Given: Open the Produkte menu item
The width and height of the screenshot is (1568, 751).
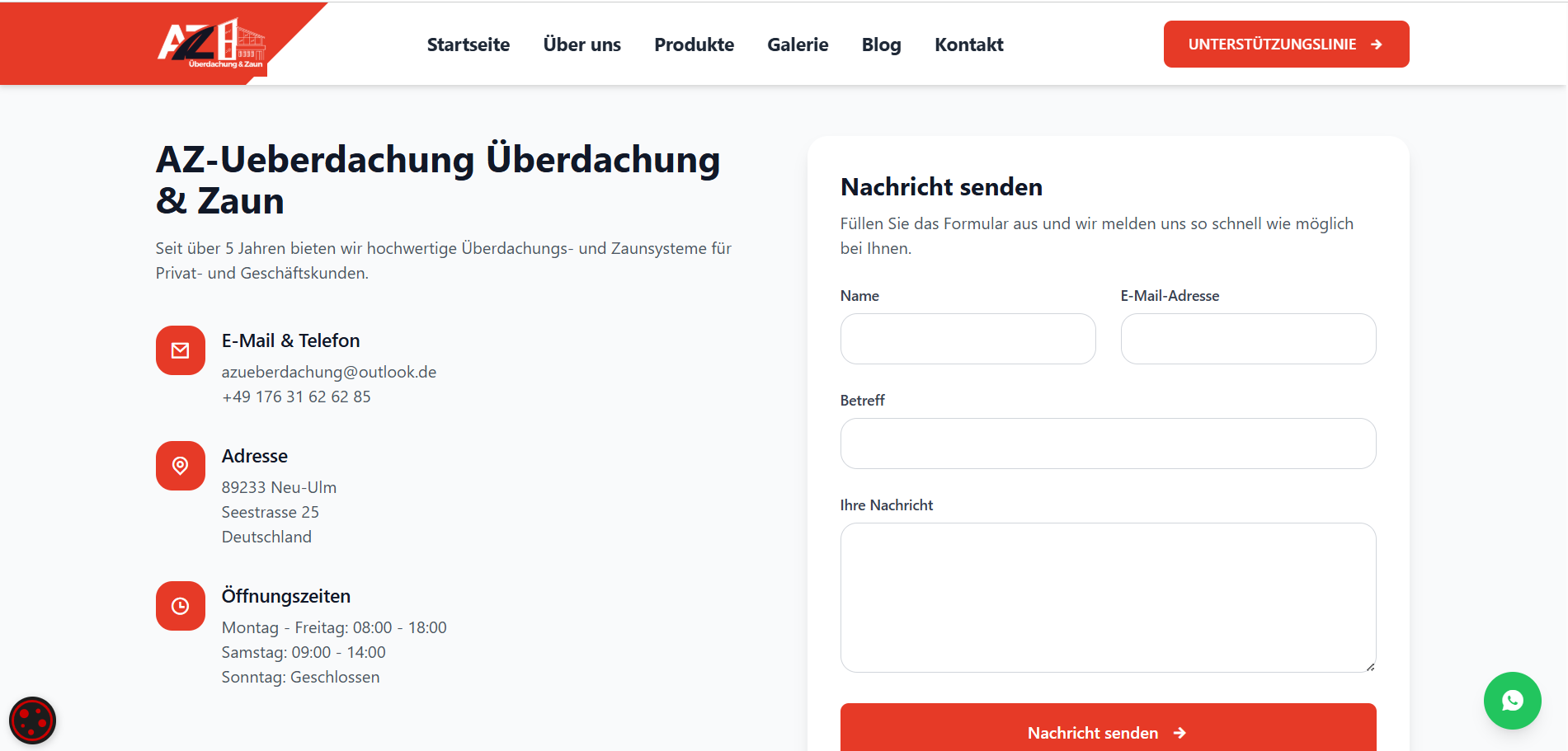Looking at the screenshot, I should coord(695,45).
